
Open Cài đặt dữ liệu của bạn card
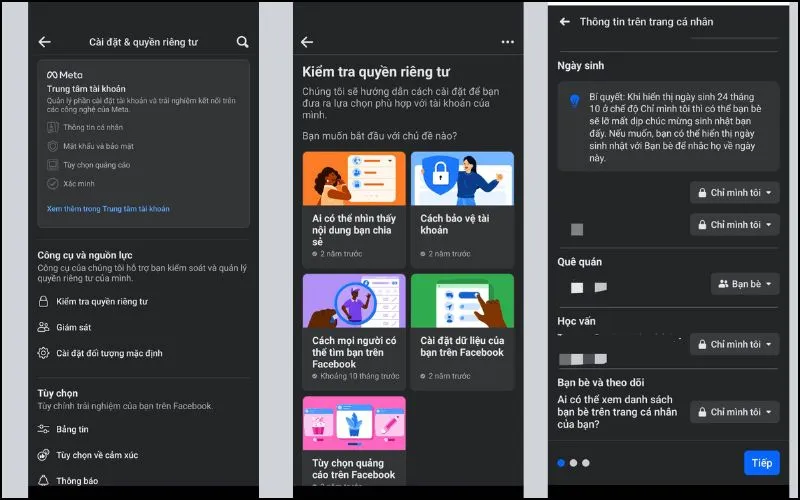tap(461, 330)
